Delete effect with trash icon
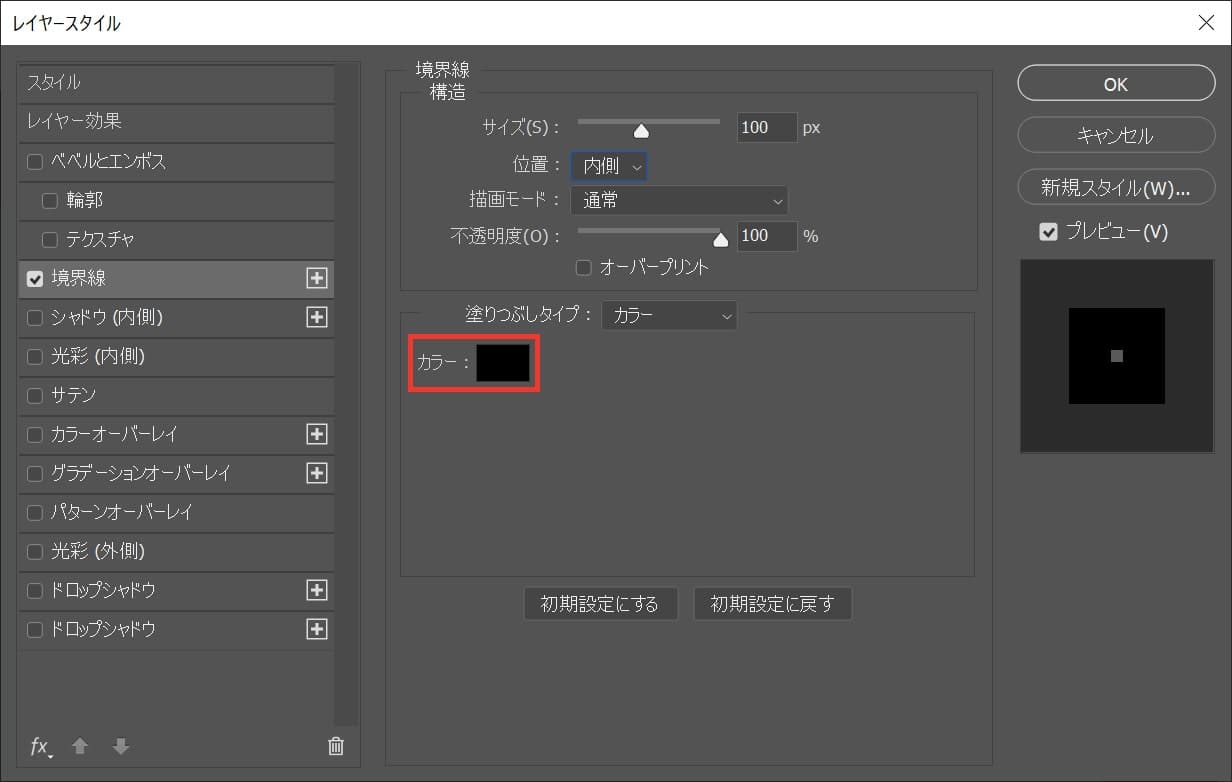The width and height of the screenshot is (1232, 782). tap(336, 746)
